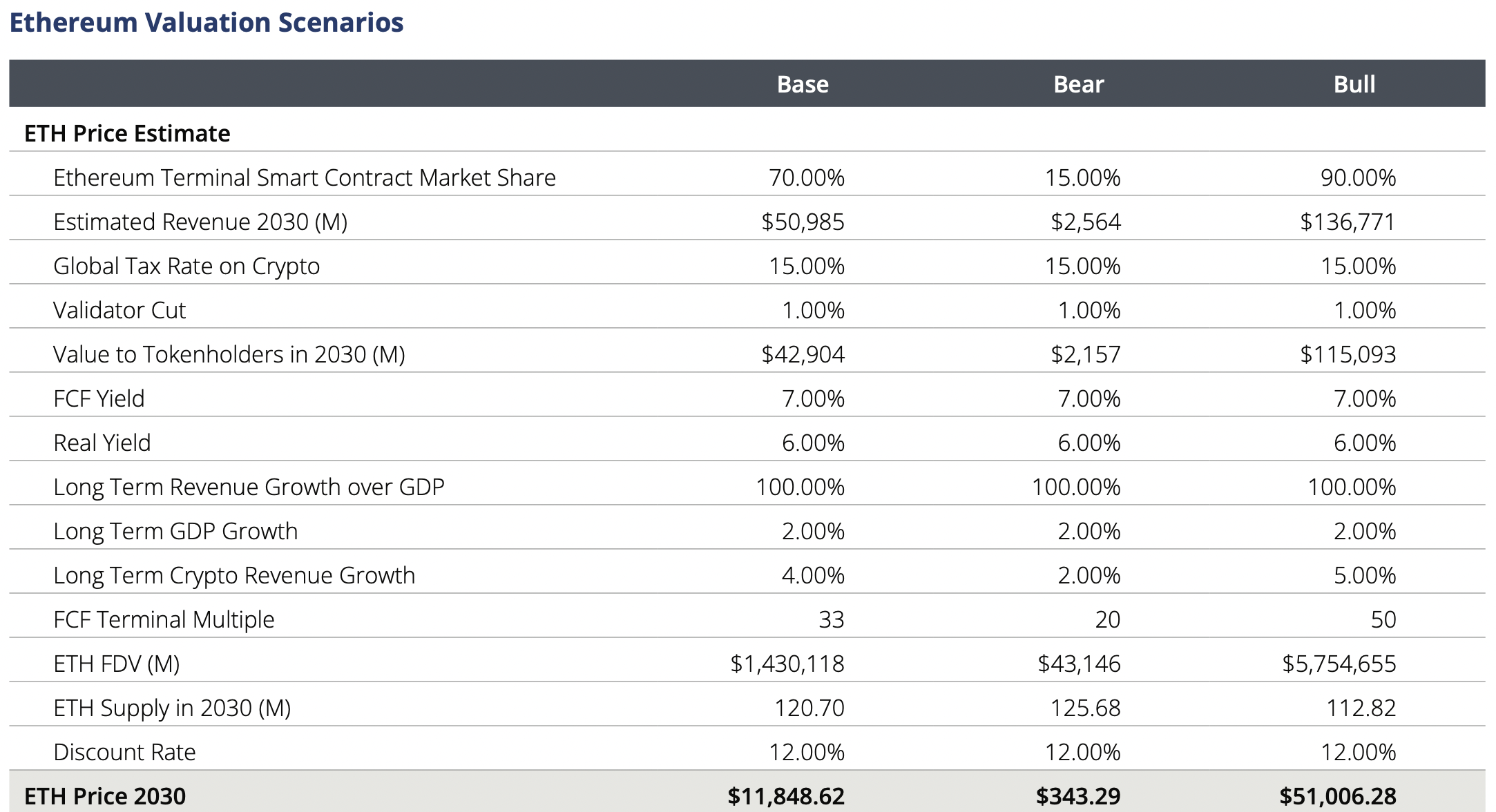The width and height of the screenshot is (1496, 812).
Task: Click the Real Yield row label
Action: click(x=102, y=443)
